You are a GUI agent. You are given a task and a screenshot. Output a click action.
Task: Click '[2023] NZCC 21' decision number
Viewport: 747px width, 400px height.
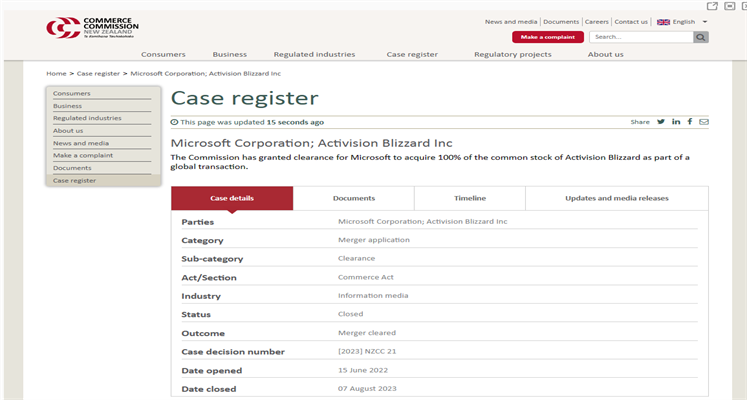[x=367, y=351]
